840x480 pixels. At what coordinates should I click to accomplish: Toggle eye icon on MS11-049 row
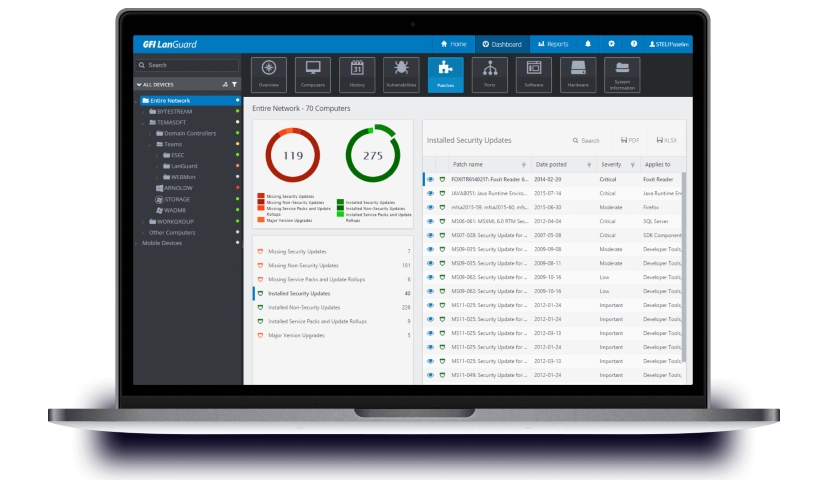click(x=430, y=375)
